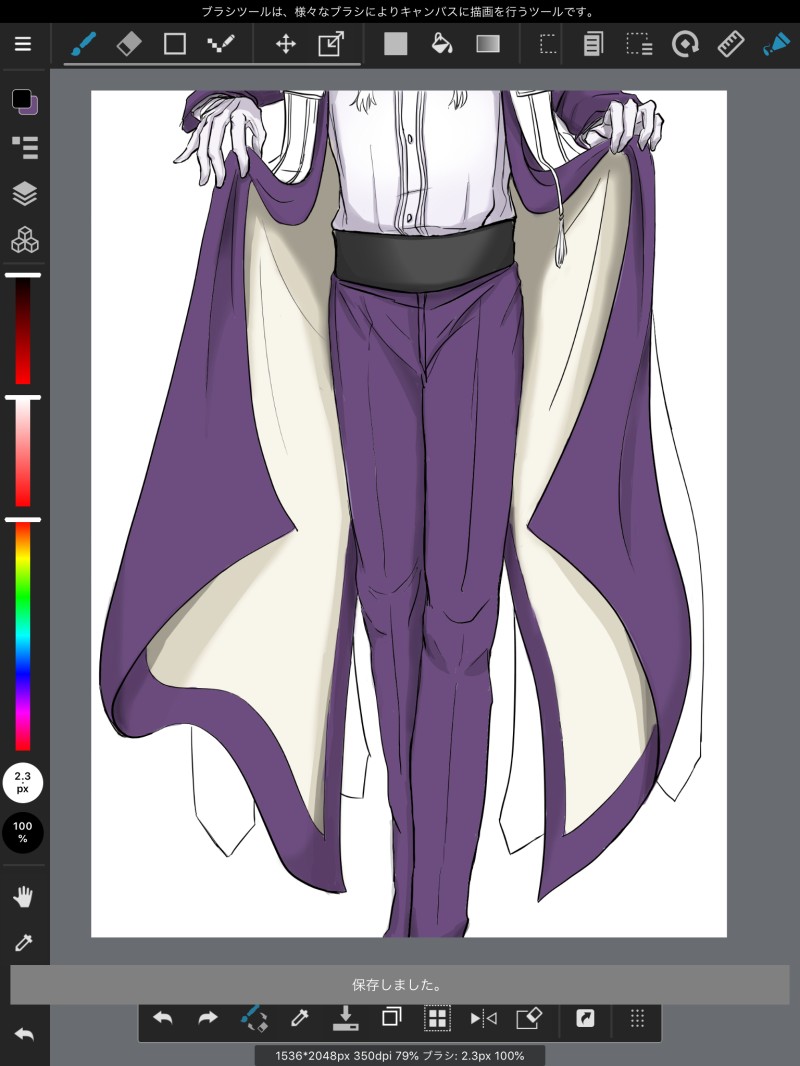800x1066 pixels.
Task: Flip the canvas horizontally
Action: click(x=483, y=1018)
